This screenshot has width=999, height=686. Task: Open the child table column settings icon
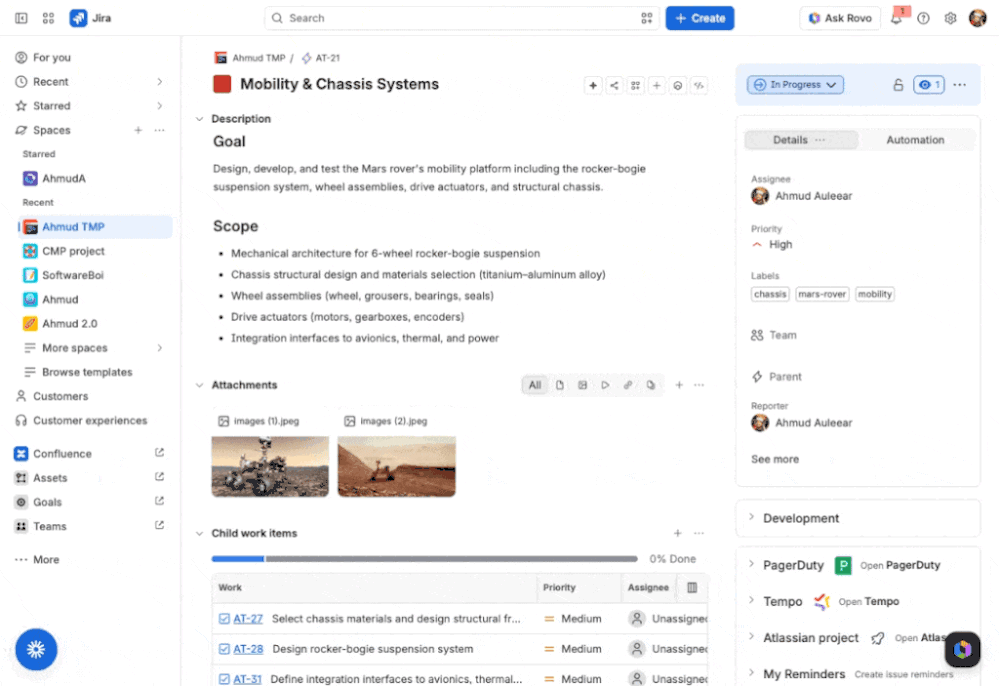692,587
